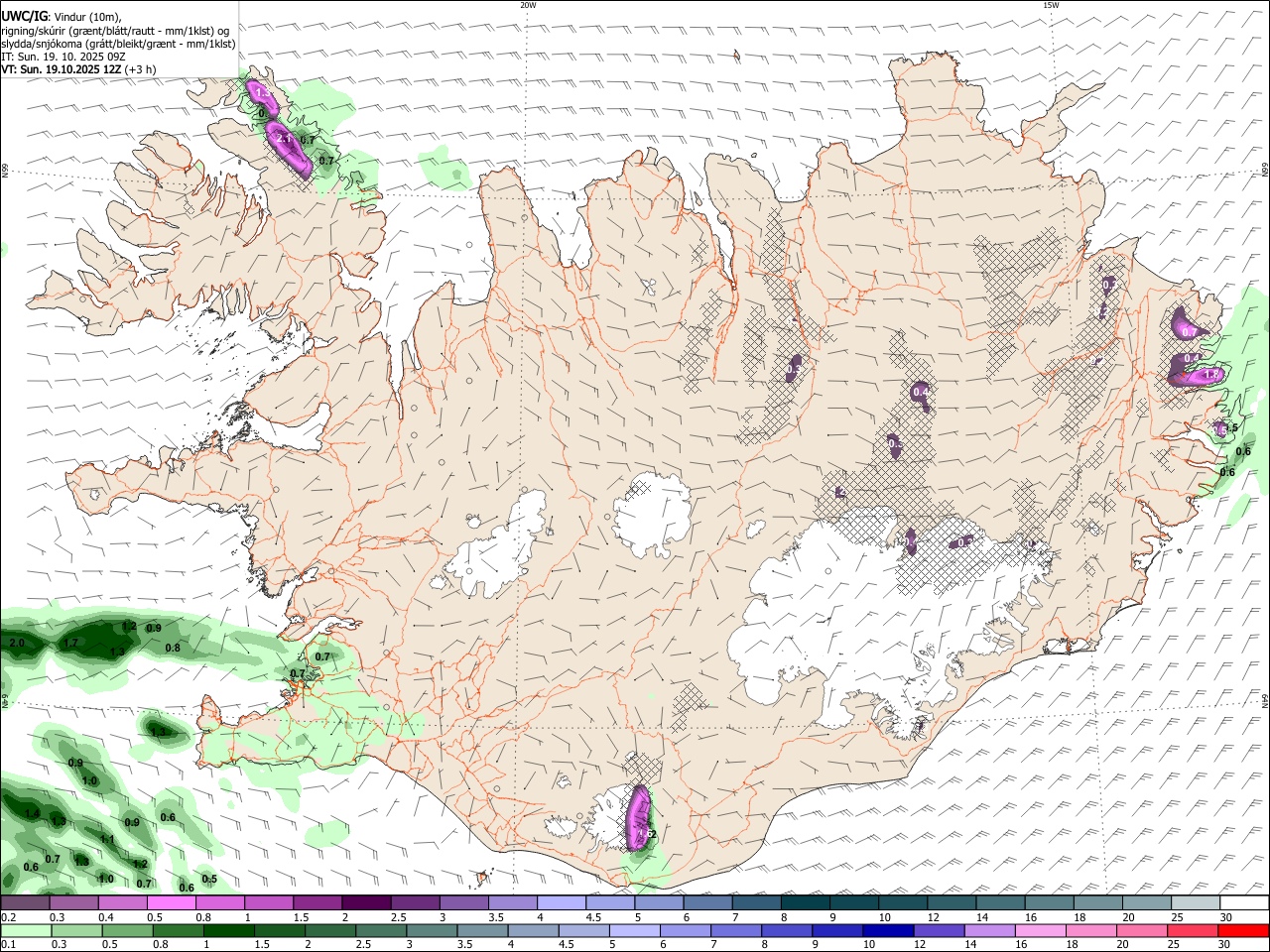The width and height of the screenshot is (1270, 952).
Task: Click the 20W longitude label
Action: click(x=528, y=5)
